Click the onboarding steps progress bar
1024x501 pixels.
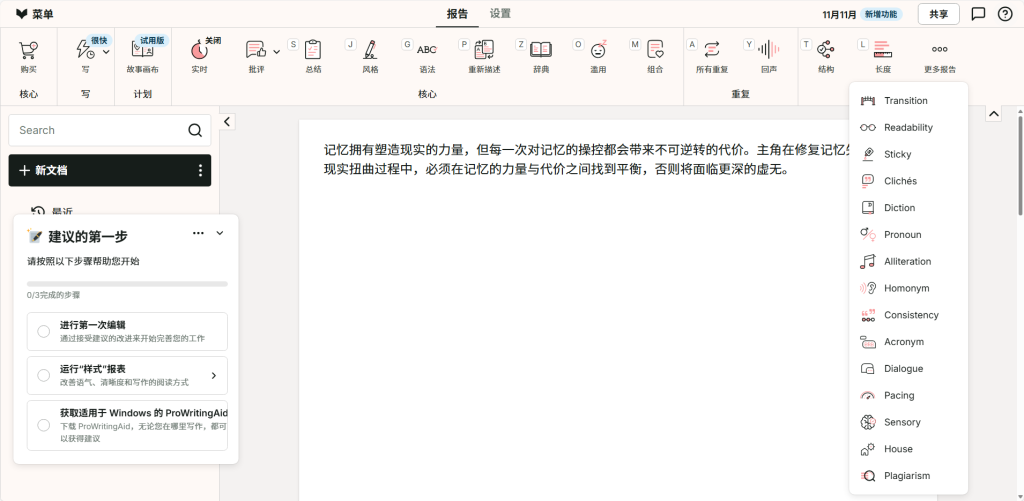click(x=127, y=284)
